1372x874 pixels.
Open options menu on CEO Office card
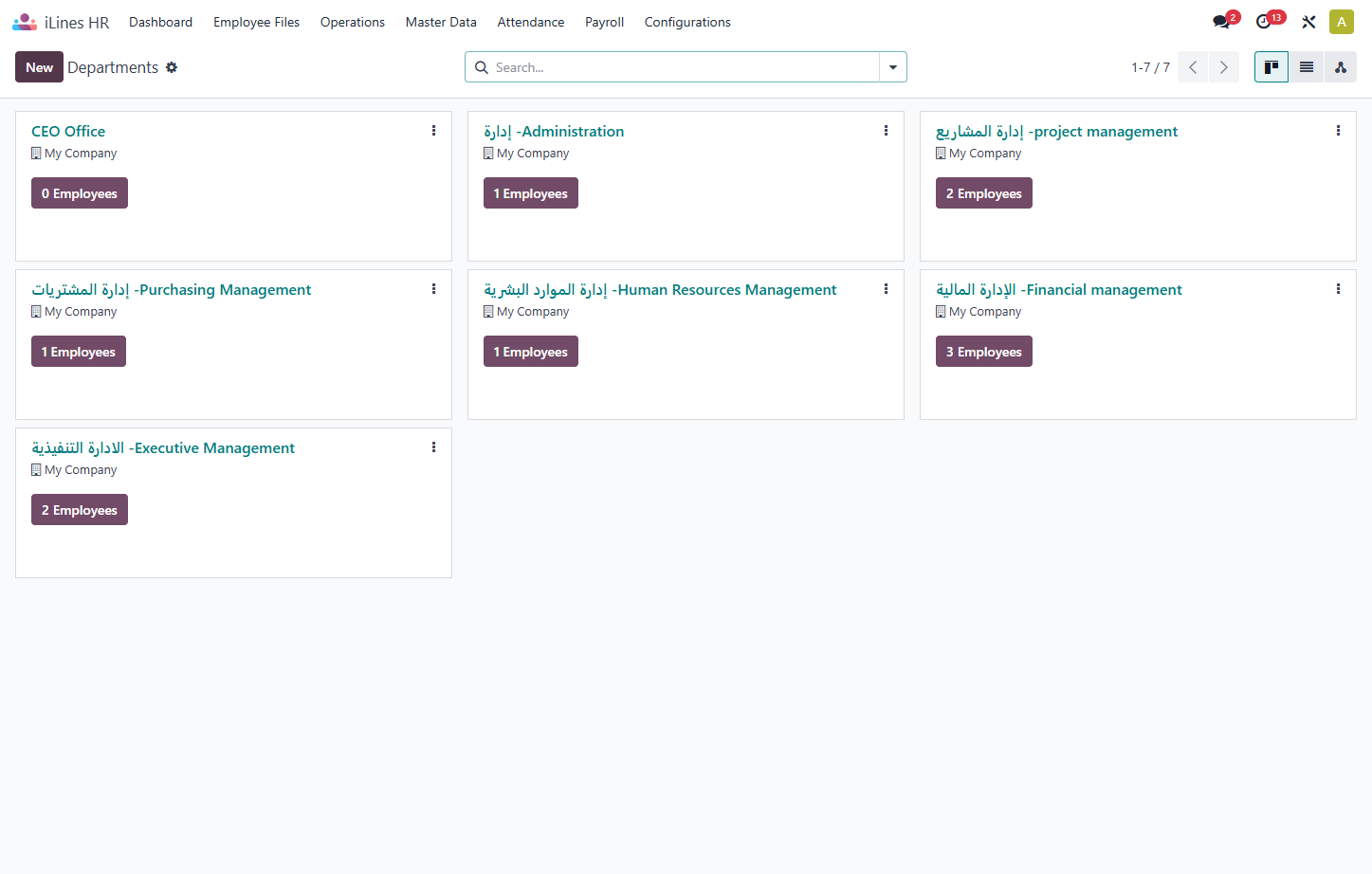coord(434,131)
